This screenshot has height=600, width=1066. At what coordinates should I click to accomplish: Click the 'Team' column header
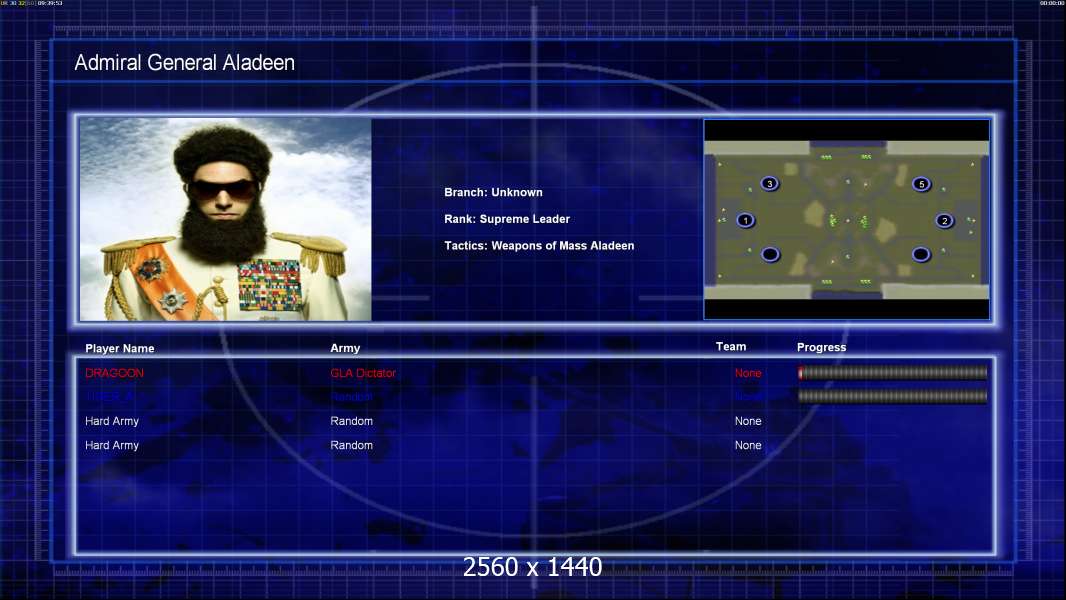731,347
